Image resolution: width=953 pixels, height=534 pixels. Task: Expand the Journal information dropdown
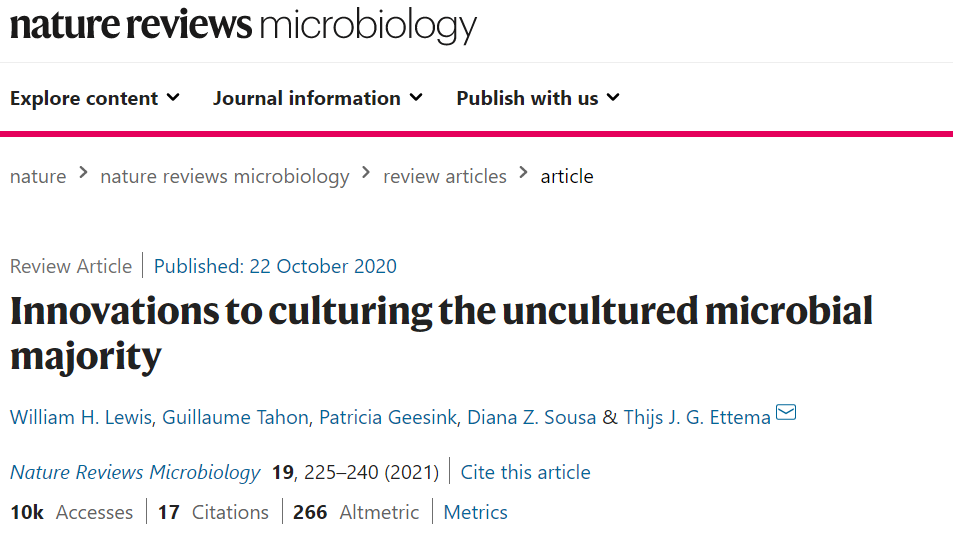(x=317, y=98)
